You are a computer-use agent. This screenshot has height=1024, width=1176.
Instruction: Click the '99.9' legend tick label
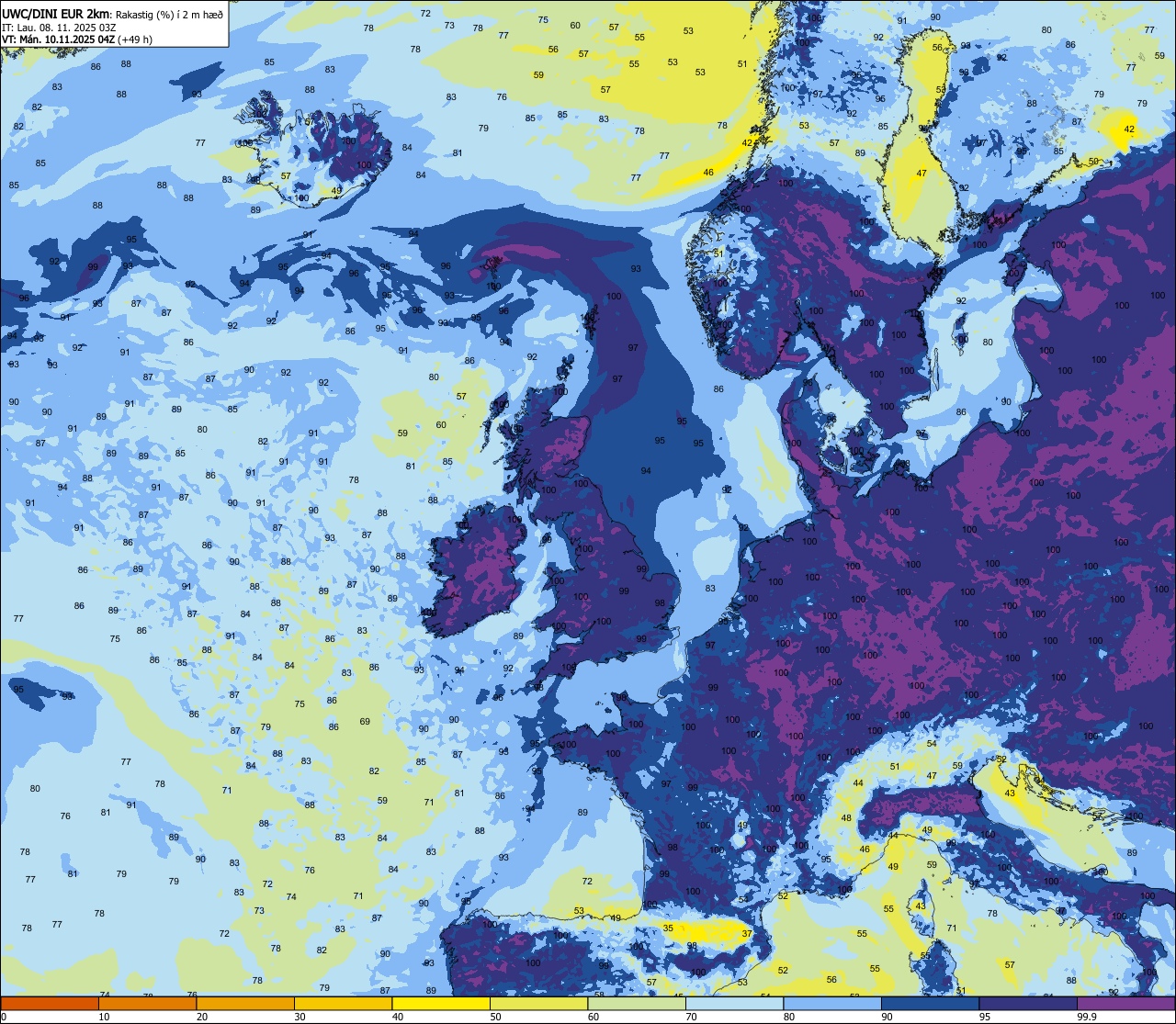click(1087, 1017)
